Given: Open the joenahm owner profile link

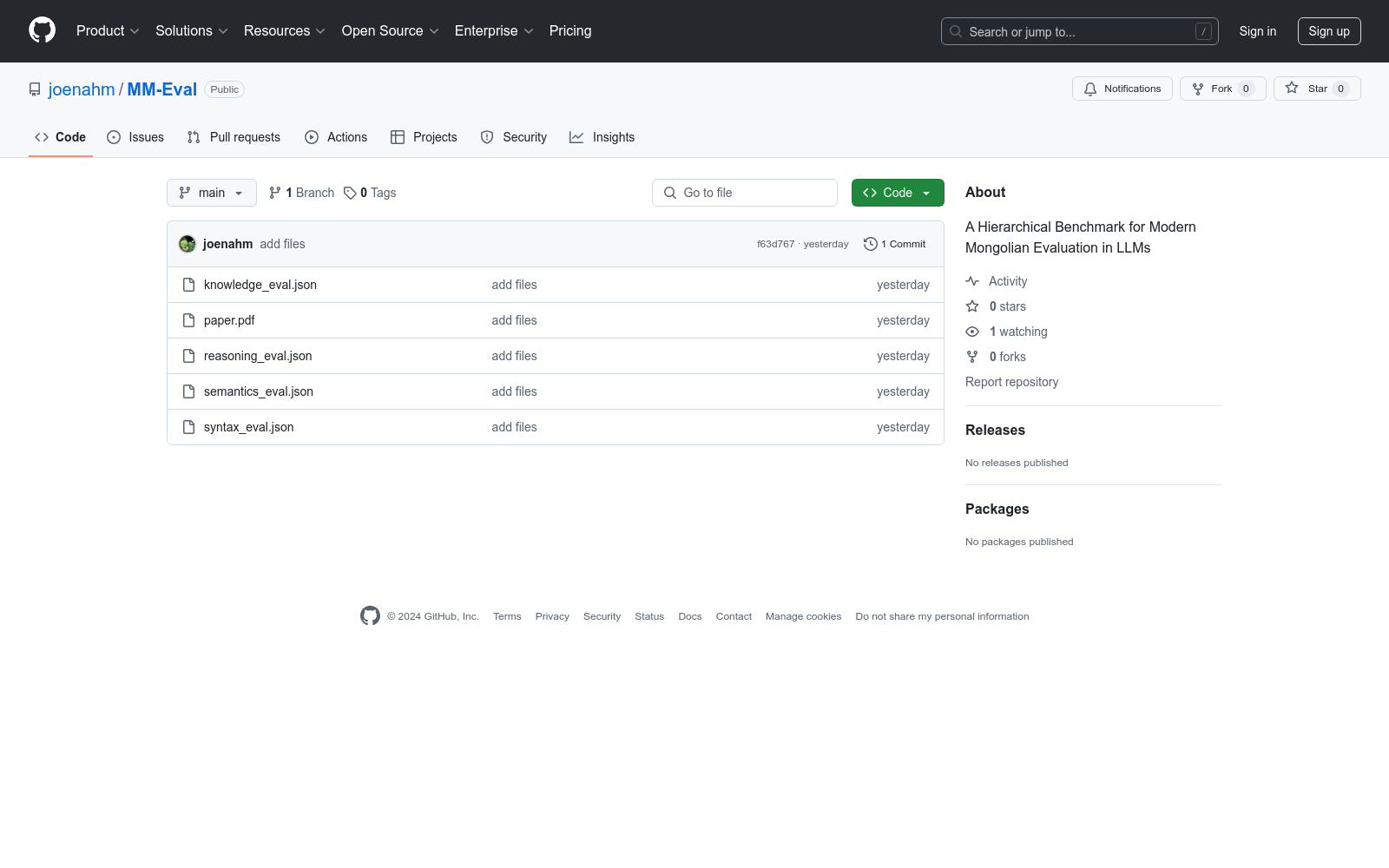Looking at the screenshot, I should coord(82,89).
